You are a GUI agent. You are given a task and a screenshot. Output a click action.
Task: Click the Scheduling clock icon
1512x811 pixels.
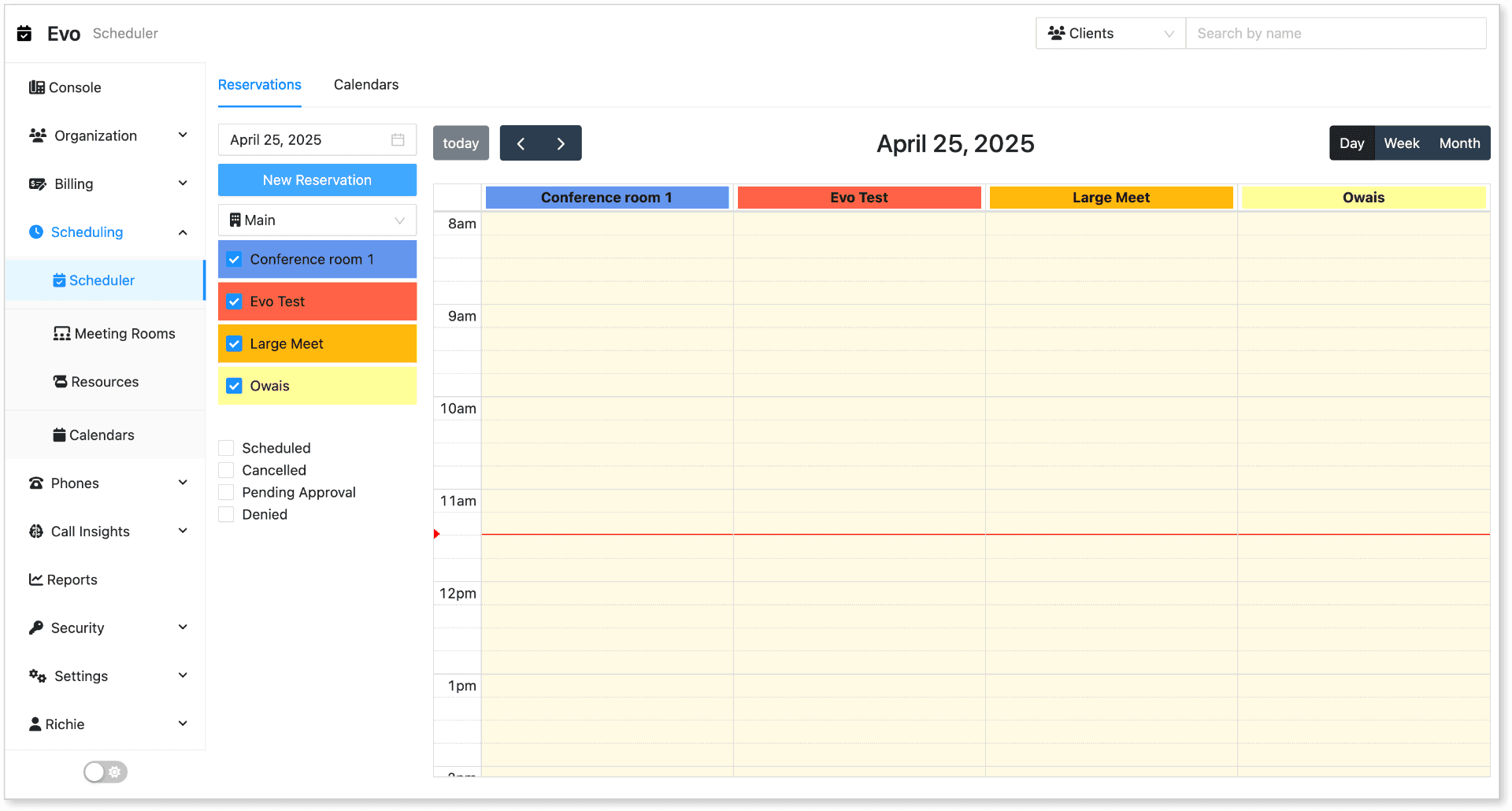click(36, 231)
